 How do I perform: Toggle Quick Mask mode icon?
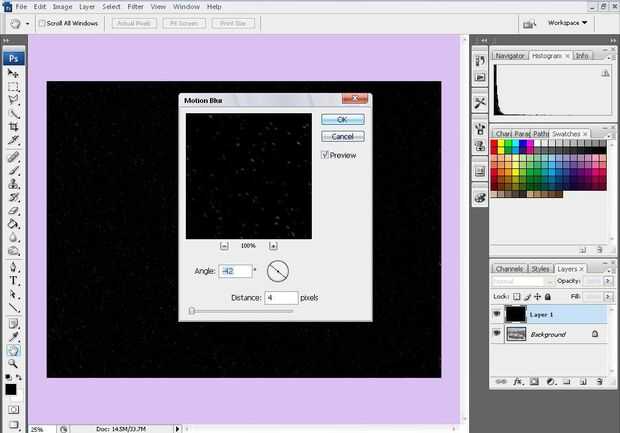pos(13,410)
